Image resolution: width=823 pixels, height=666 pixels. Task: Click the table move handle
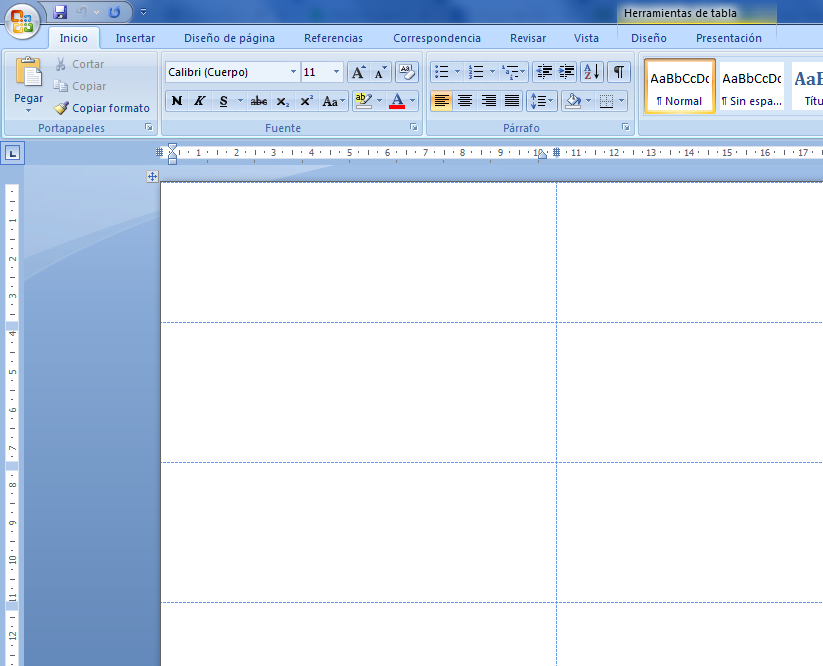[x=152, y=176]
